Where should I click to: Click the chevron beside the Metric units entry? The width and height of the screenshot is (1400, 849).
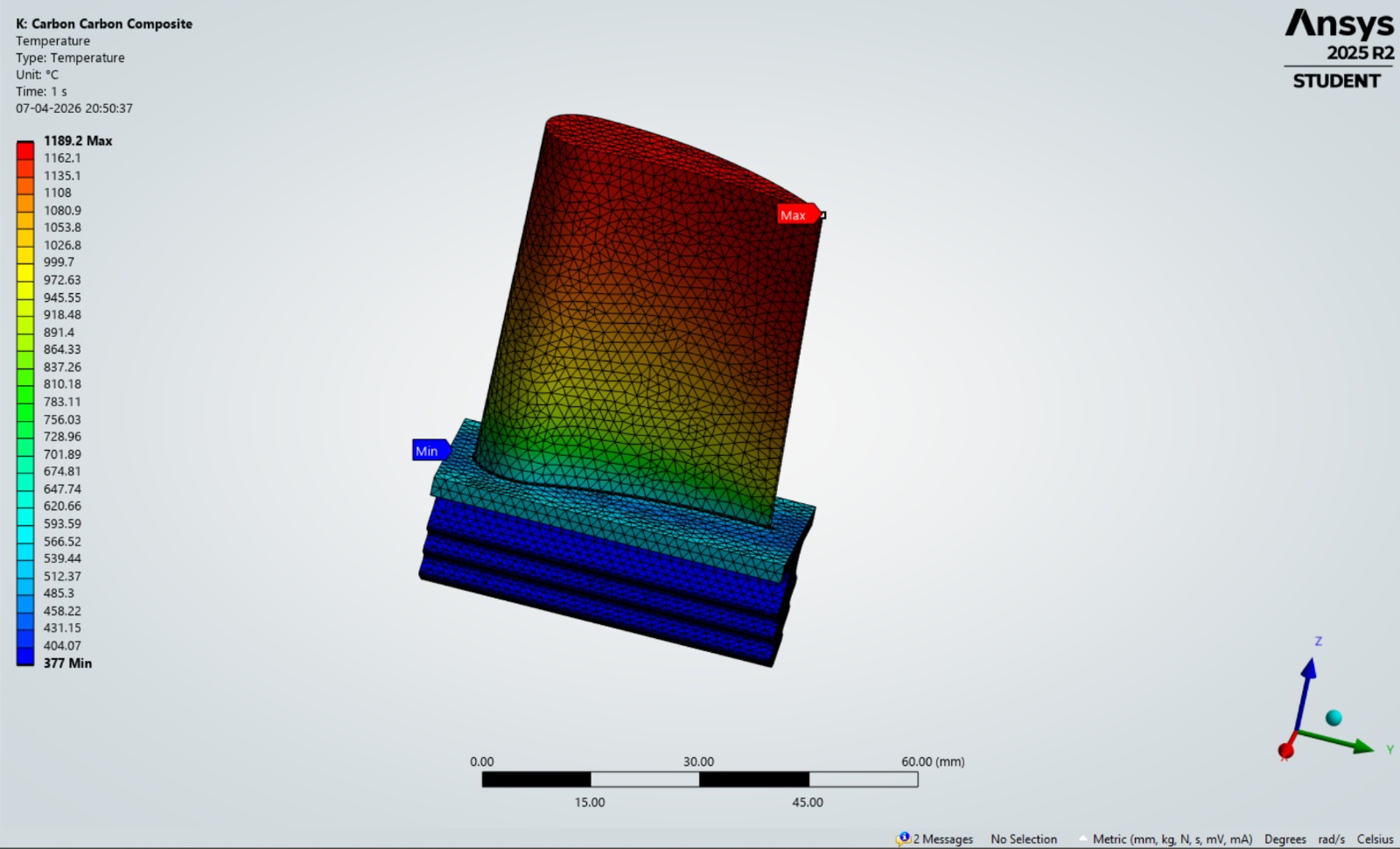click(x=1084, y=838)
